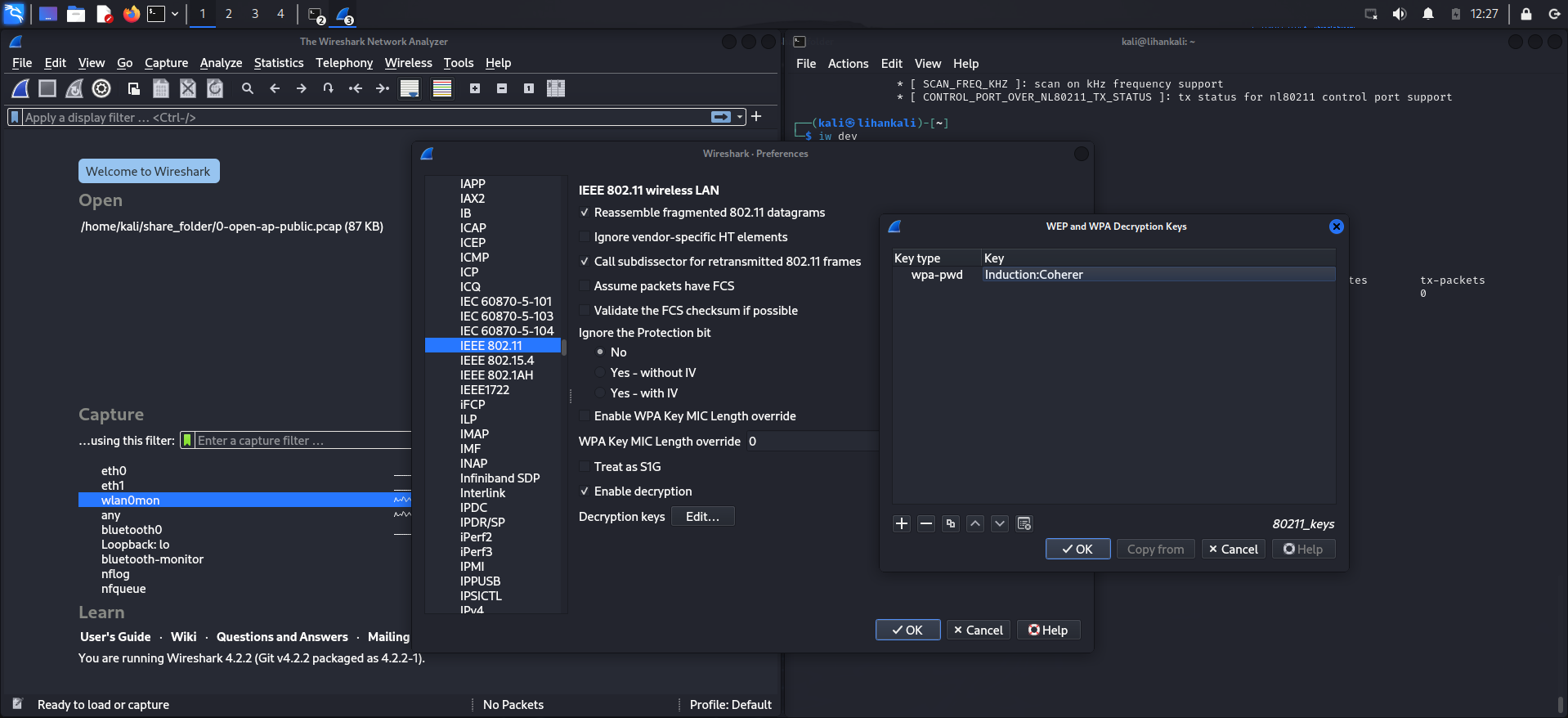Click the save capture file icon
The image size is (1568, 718).
161,88
